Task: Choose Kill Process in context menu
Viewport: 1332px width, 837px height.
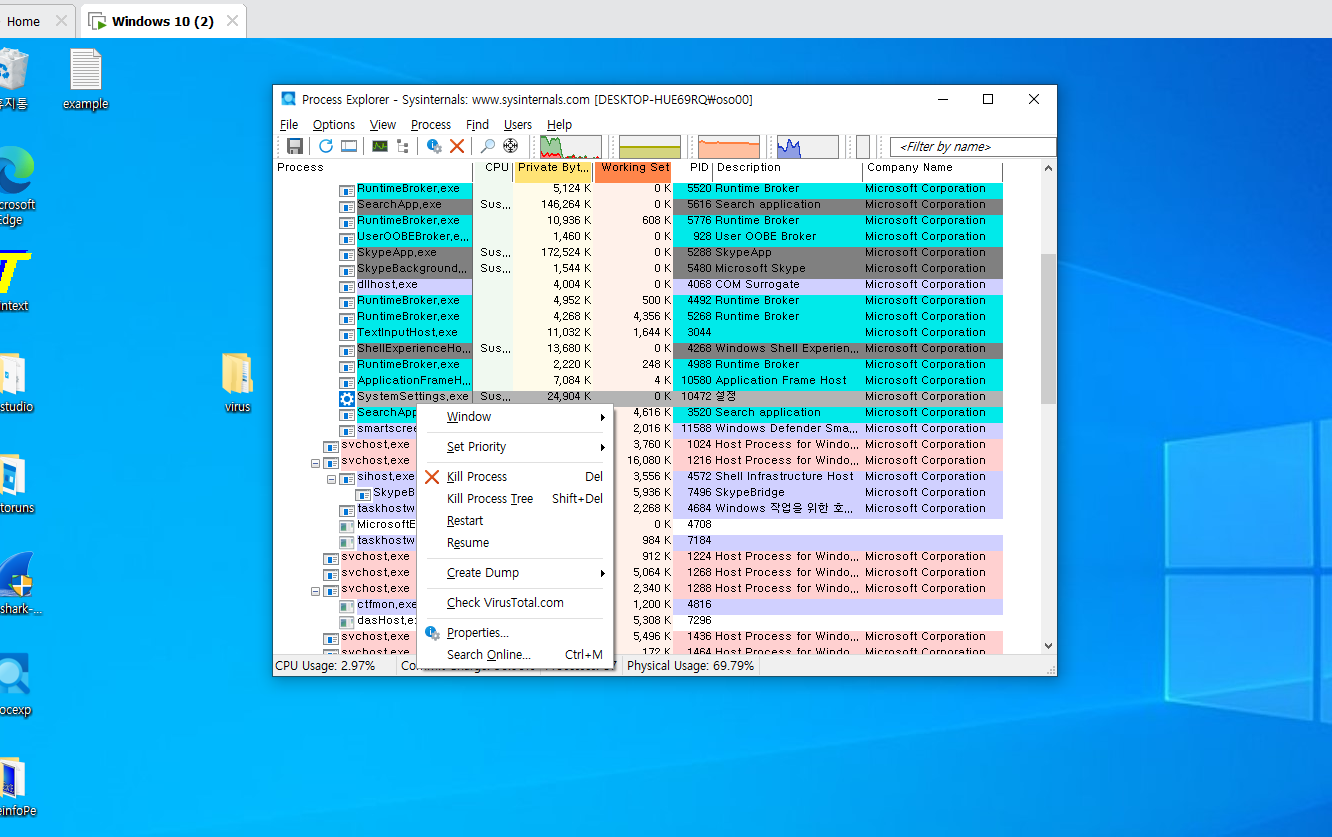Action: (x=515, y=477)
